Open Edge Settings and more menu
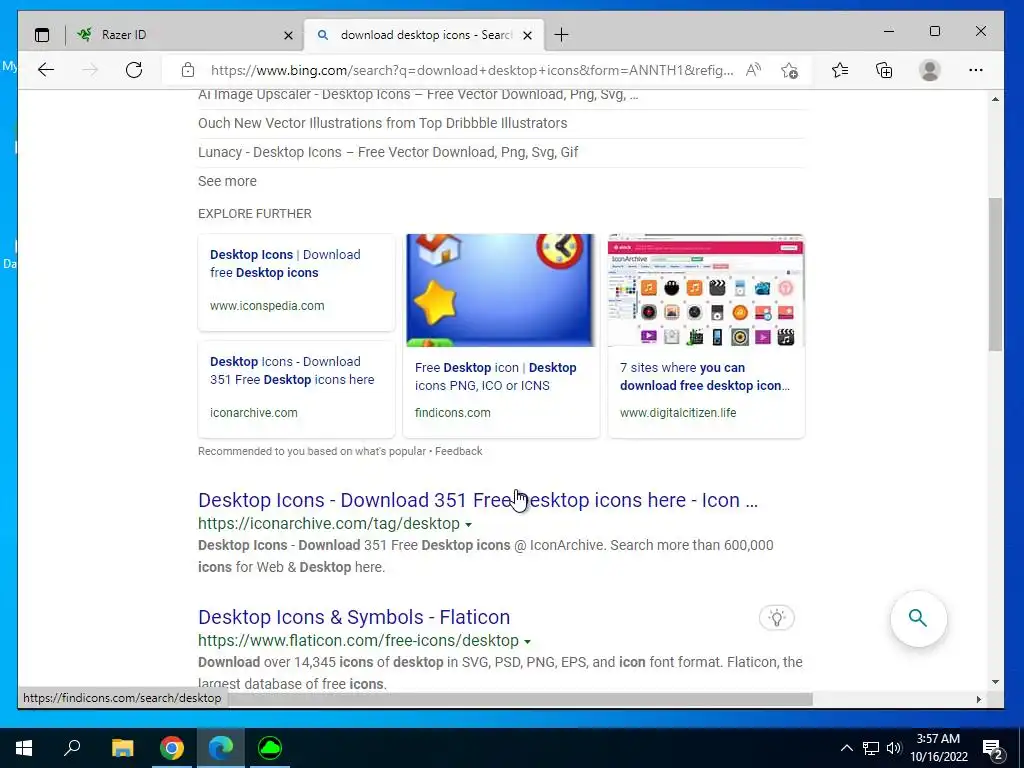Screen dimensions: 1024x768 (x=976, y=70)
